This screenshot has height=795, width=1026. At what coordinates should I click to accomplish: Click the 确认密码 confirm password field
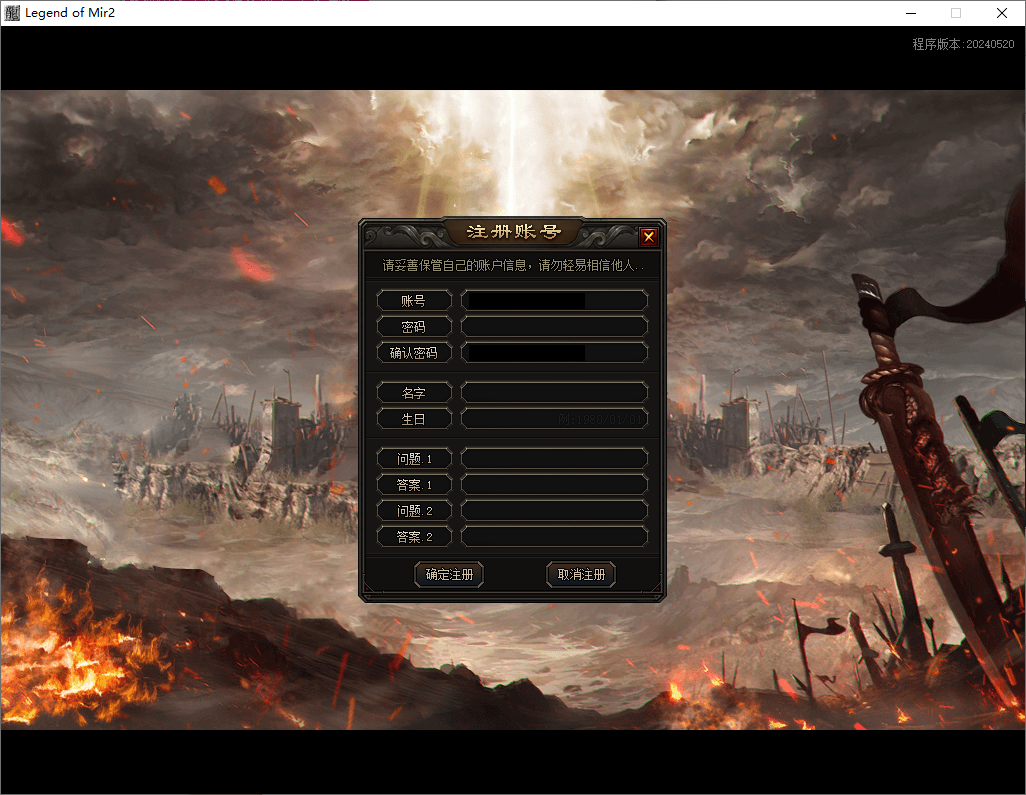coord(554,353)
